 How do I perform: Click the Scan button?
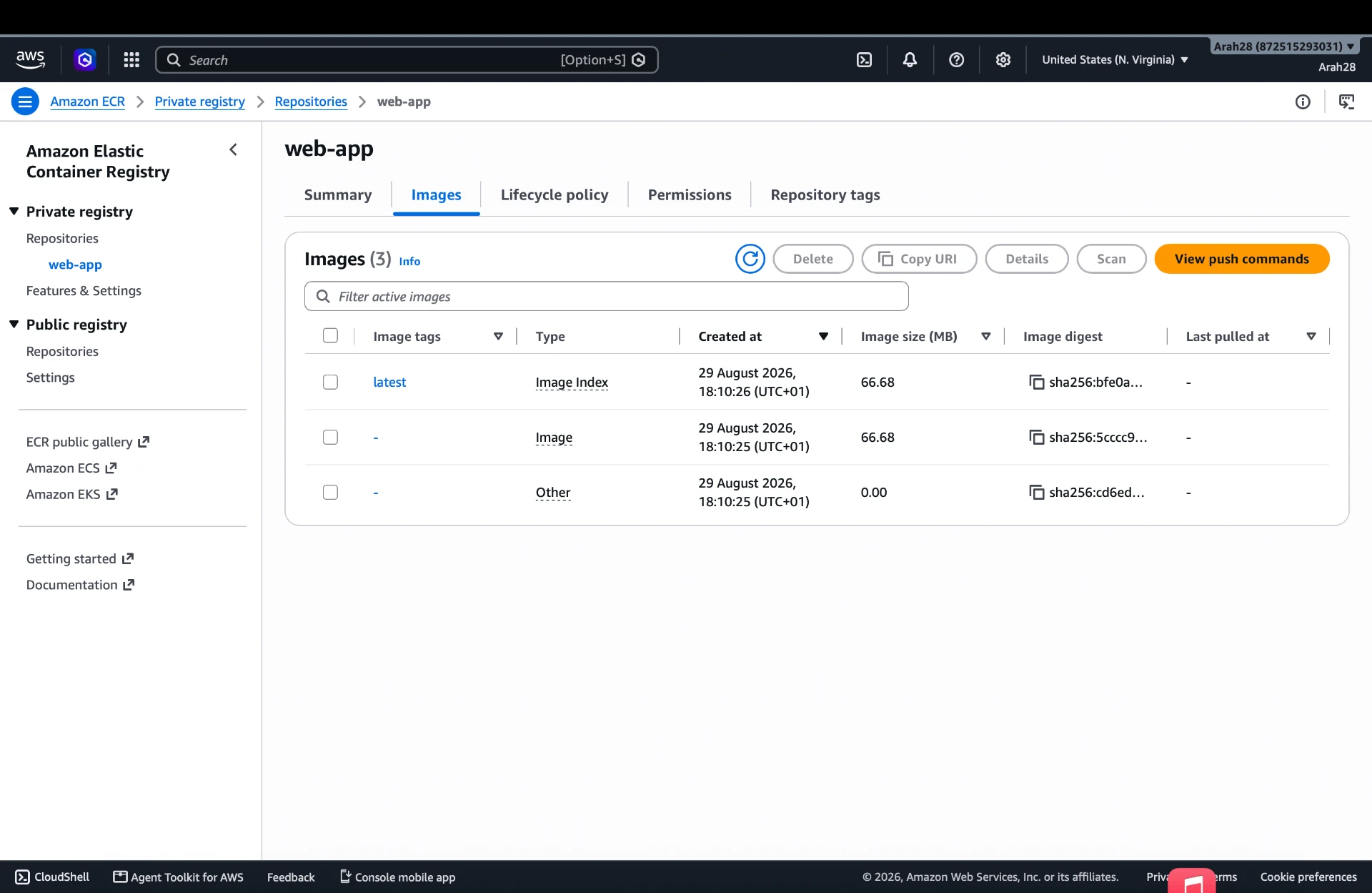pos(1111,259)
